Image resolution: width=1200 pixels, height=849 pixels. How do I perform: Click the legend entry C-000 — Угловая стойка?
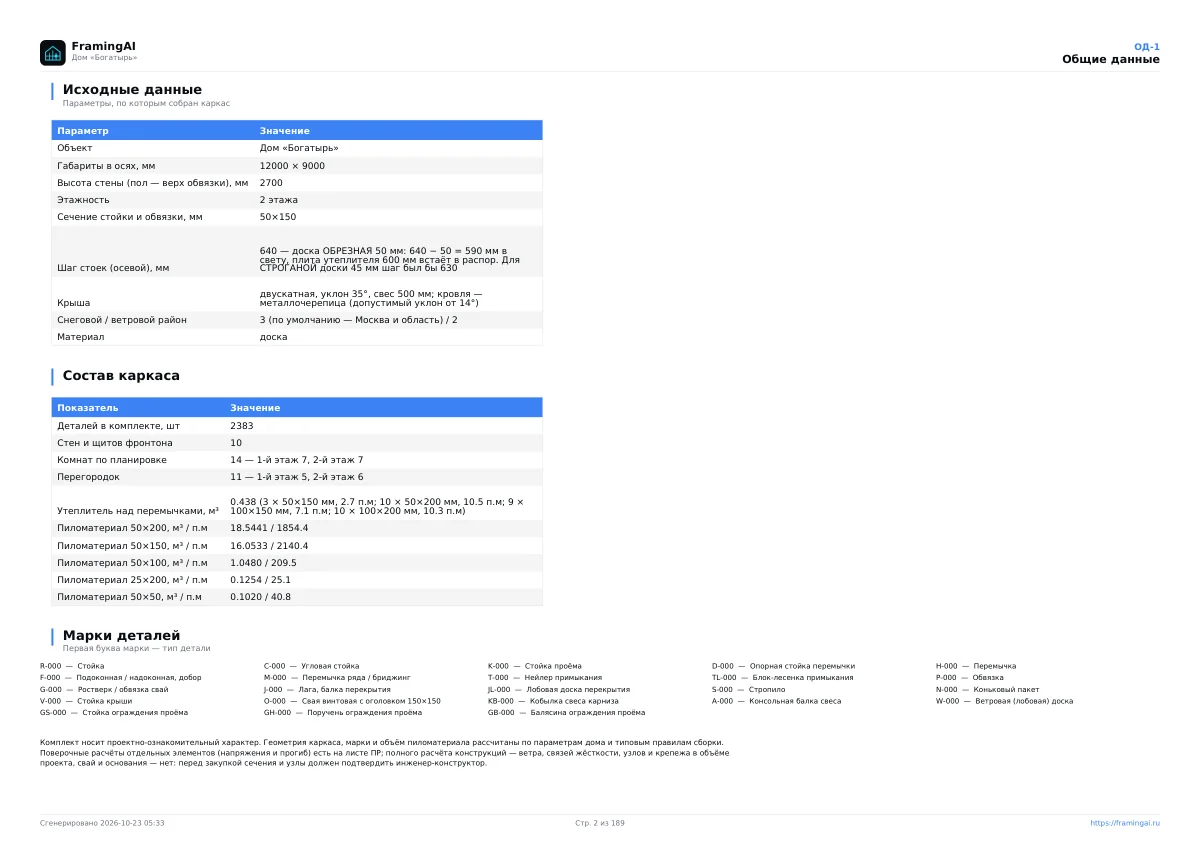pyautogui.click(x=312, y=666)
